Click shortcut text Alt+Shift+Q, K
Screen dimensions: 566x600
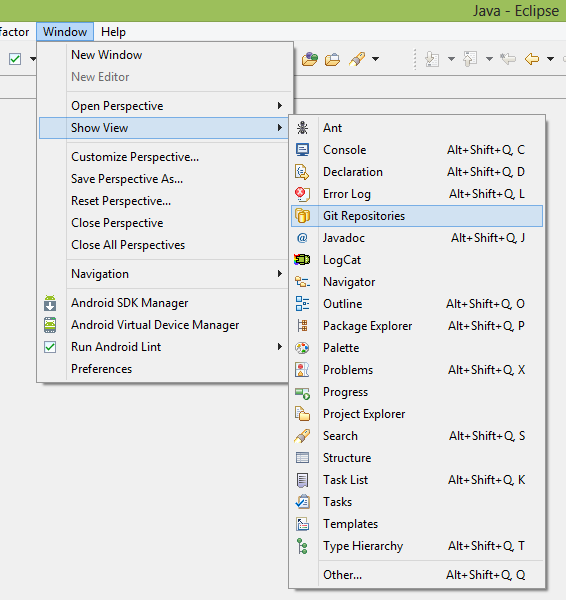[487, 480]
